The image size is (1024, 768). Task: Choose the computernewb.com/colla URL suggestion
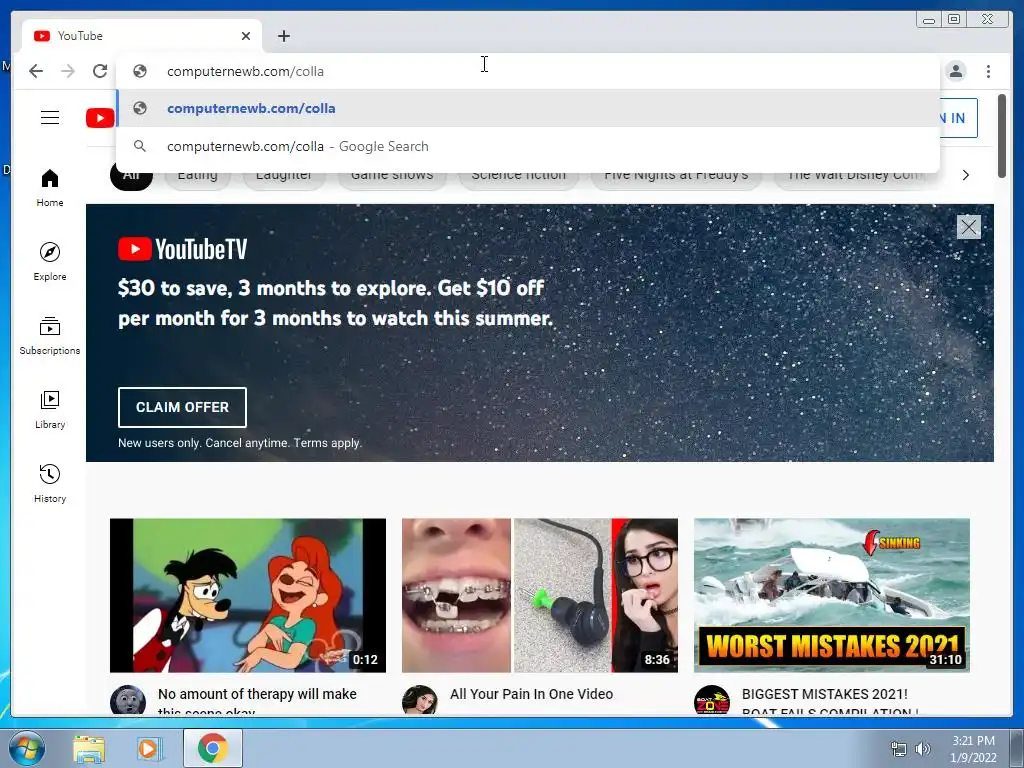[x=528, y=108]
